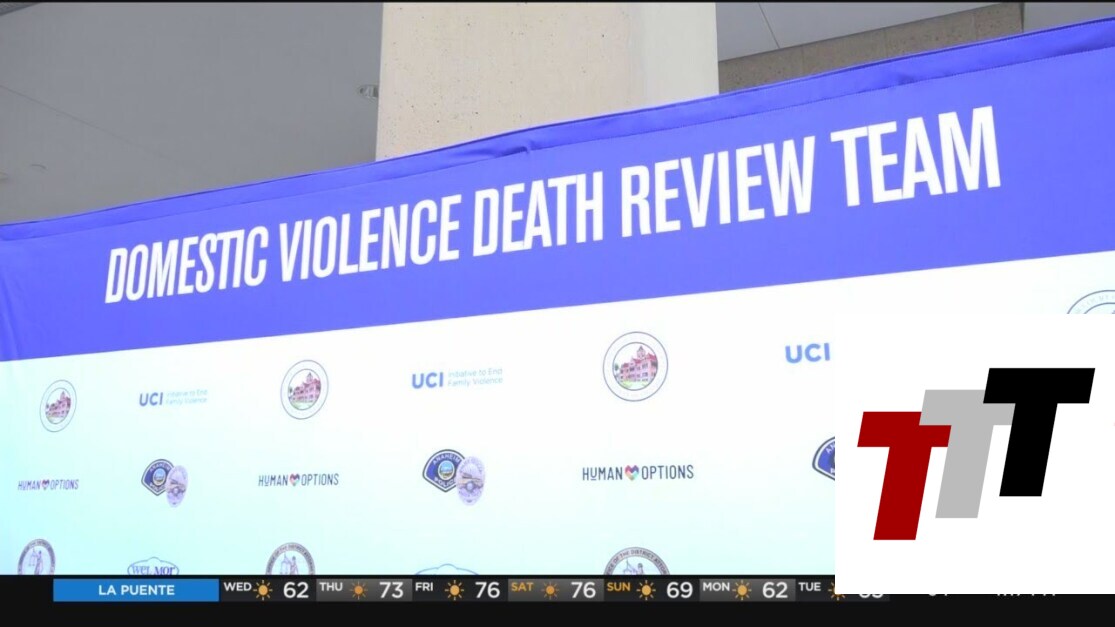Click the UCI logo partly hidden by TTT overlay
This screenshot has width=1115, height=627.
[806, 353]
